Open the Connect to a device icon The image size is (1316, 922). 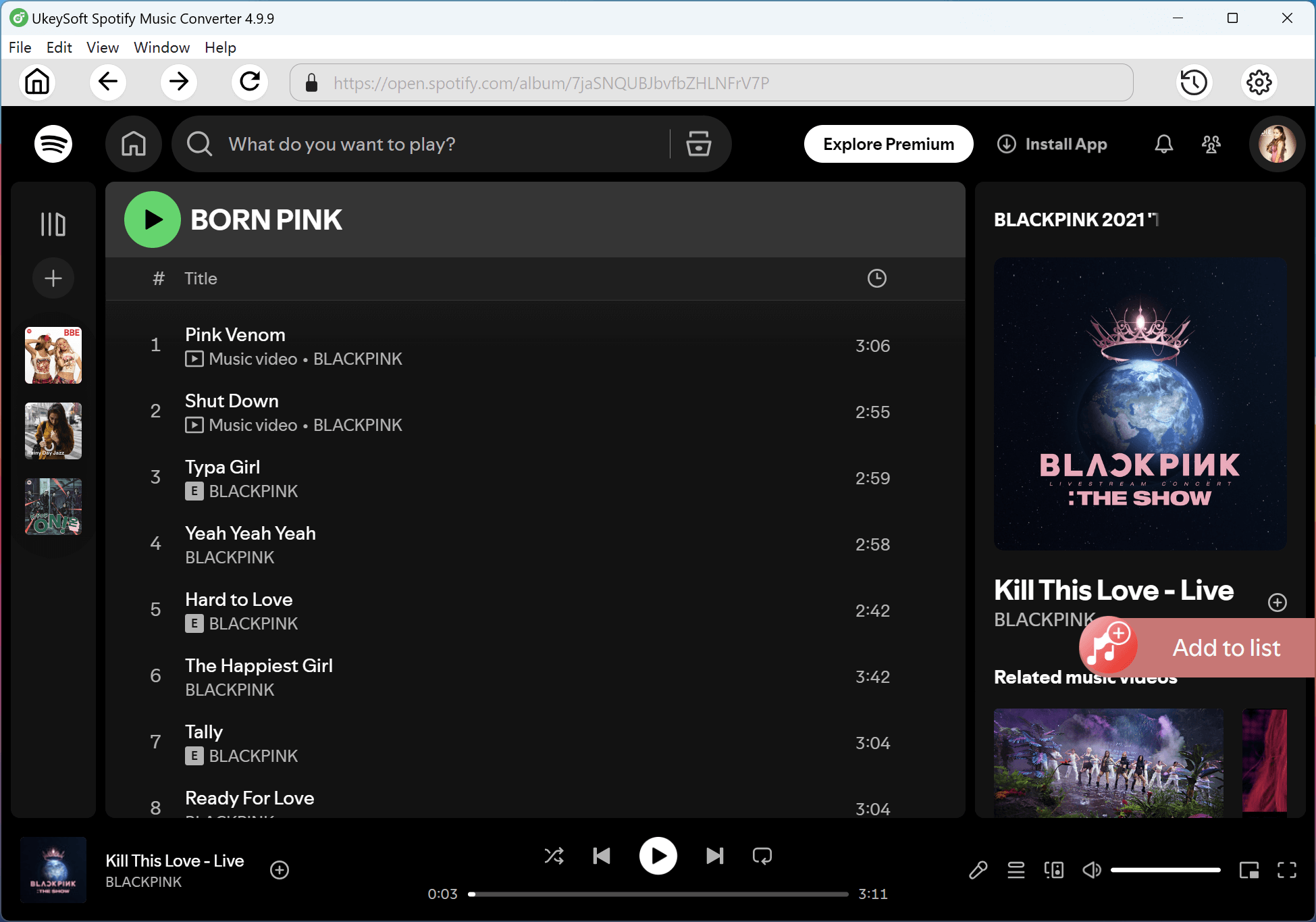1053,870
